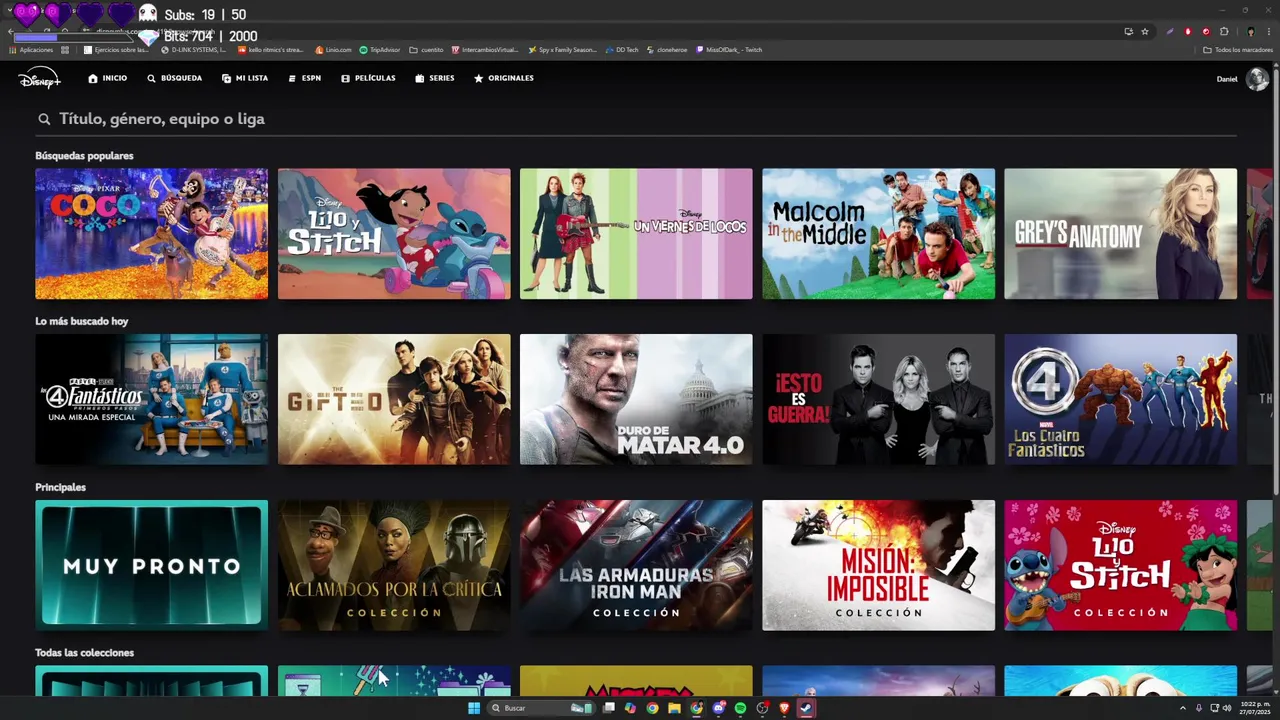Open Brave browser from the taskbar

tap(784, 708)
